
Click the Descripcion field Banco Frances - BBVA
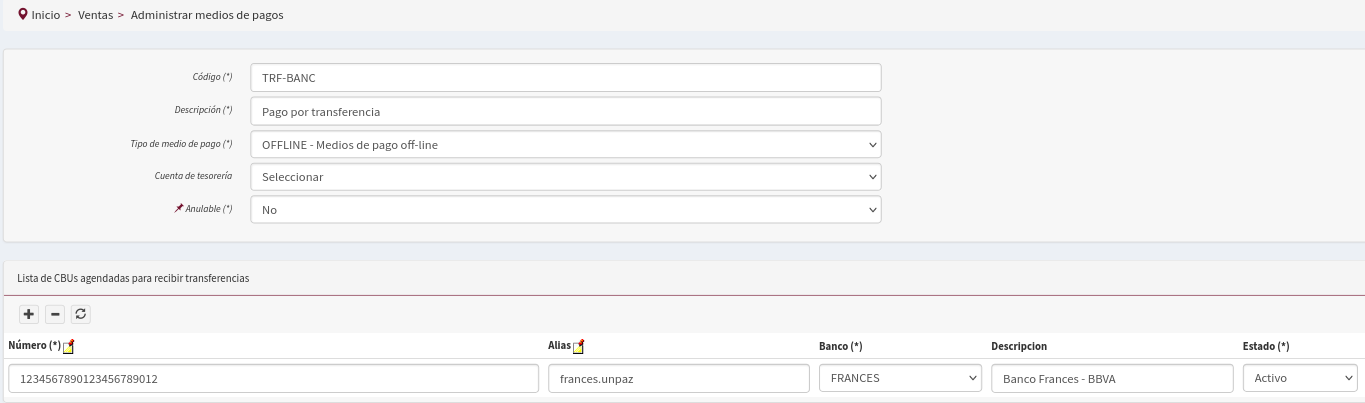[x=1112, y=379]
